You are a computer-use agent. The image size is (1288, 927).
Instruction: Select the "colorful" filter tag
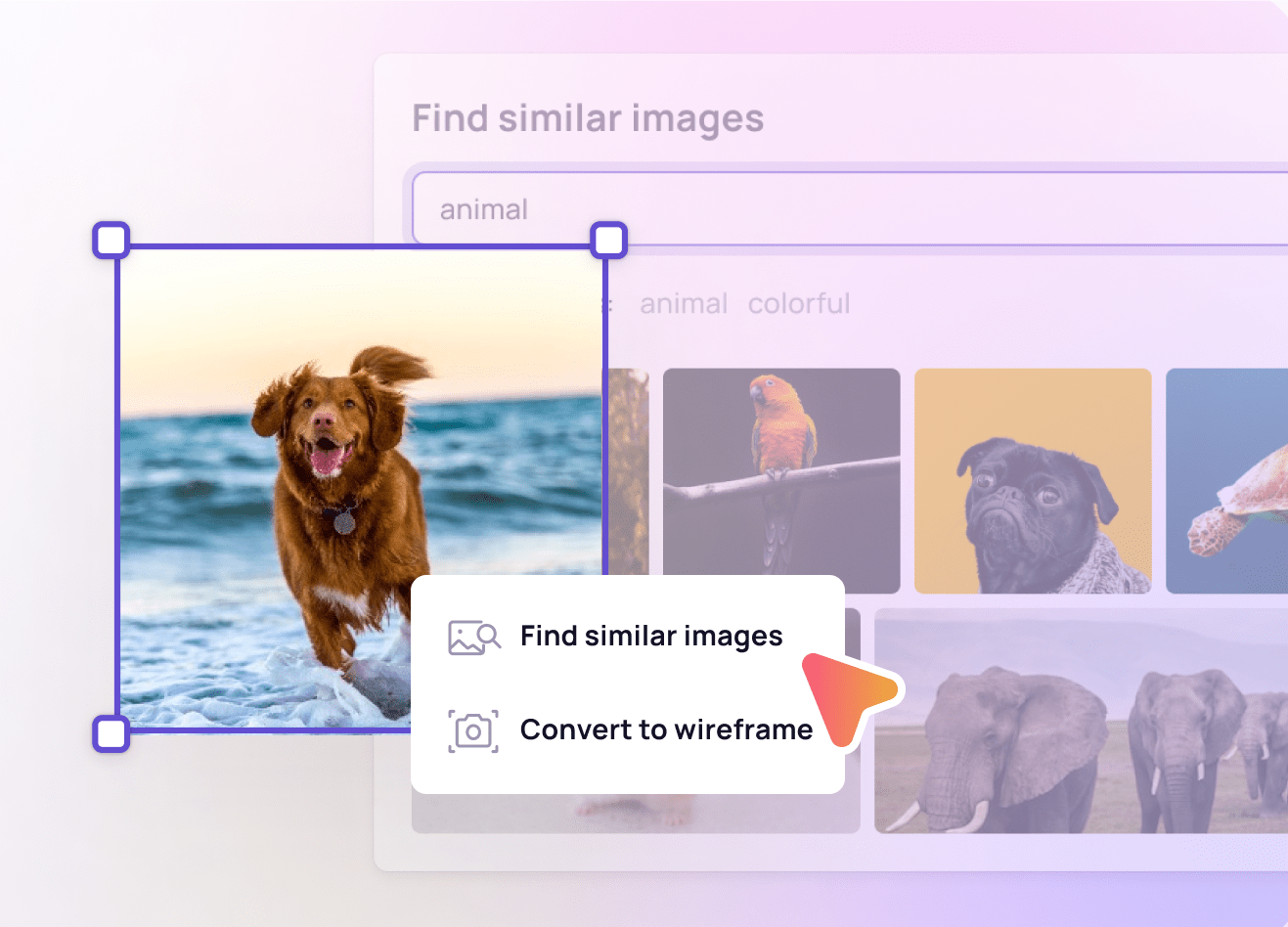(799, 303)
